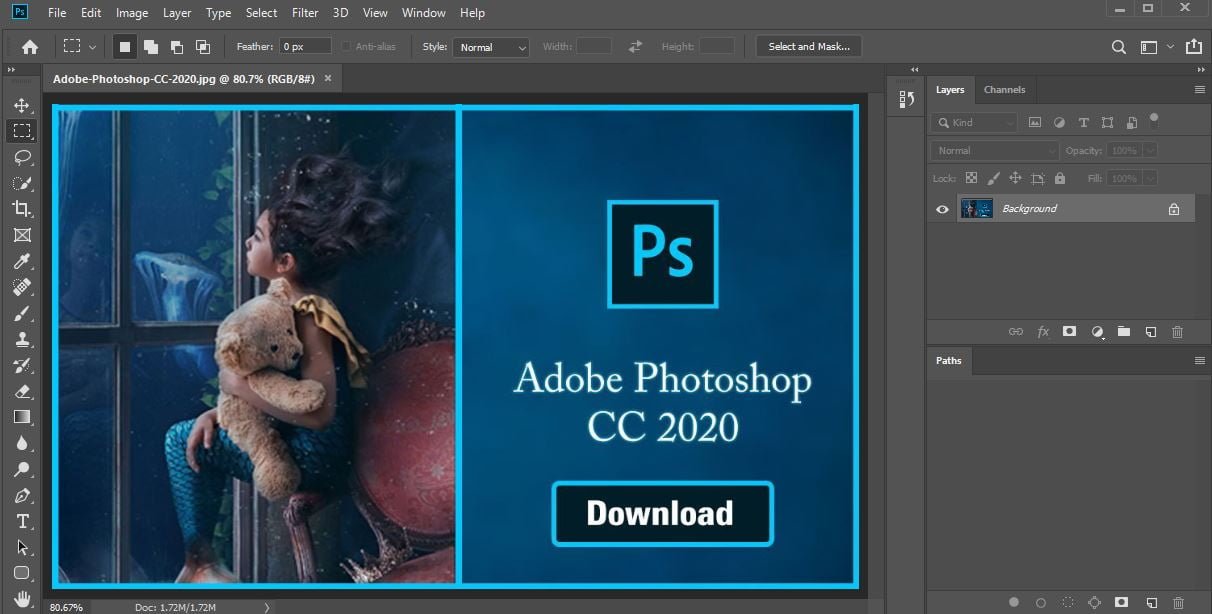Create a new layer with plus icon
The width and height of the screenshot is (1212, 614).
click(1150, 332)
